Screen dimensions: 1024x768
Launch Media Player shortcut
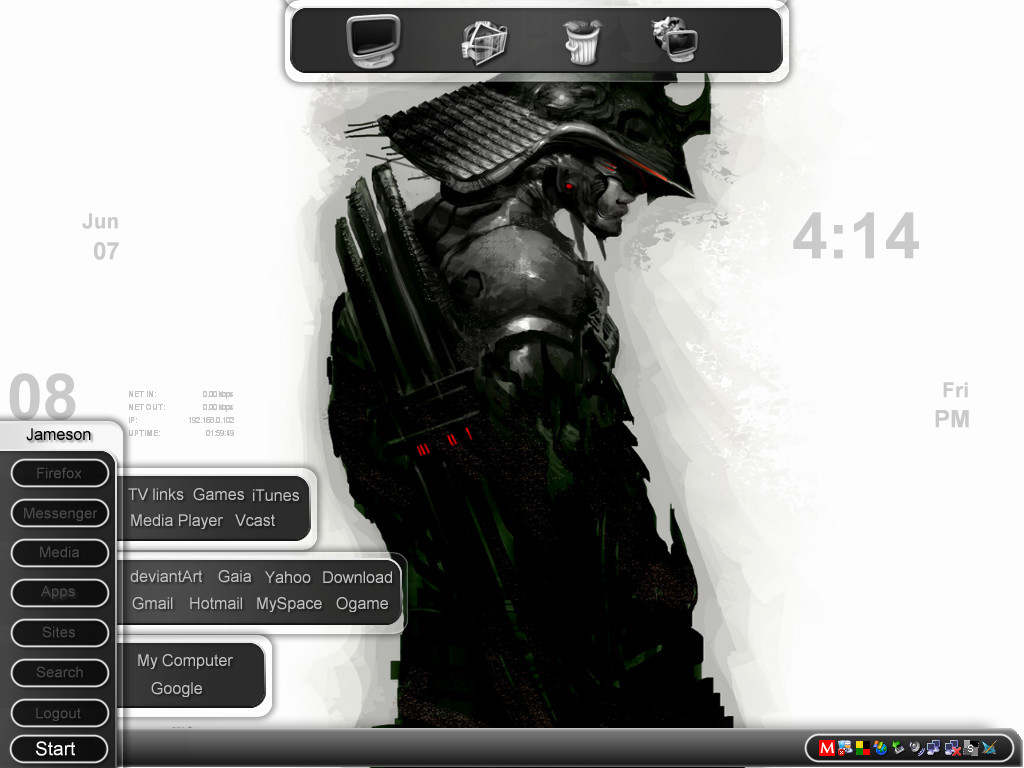[176, 520]
